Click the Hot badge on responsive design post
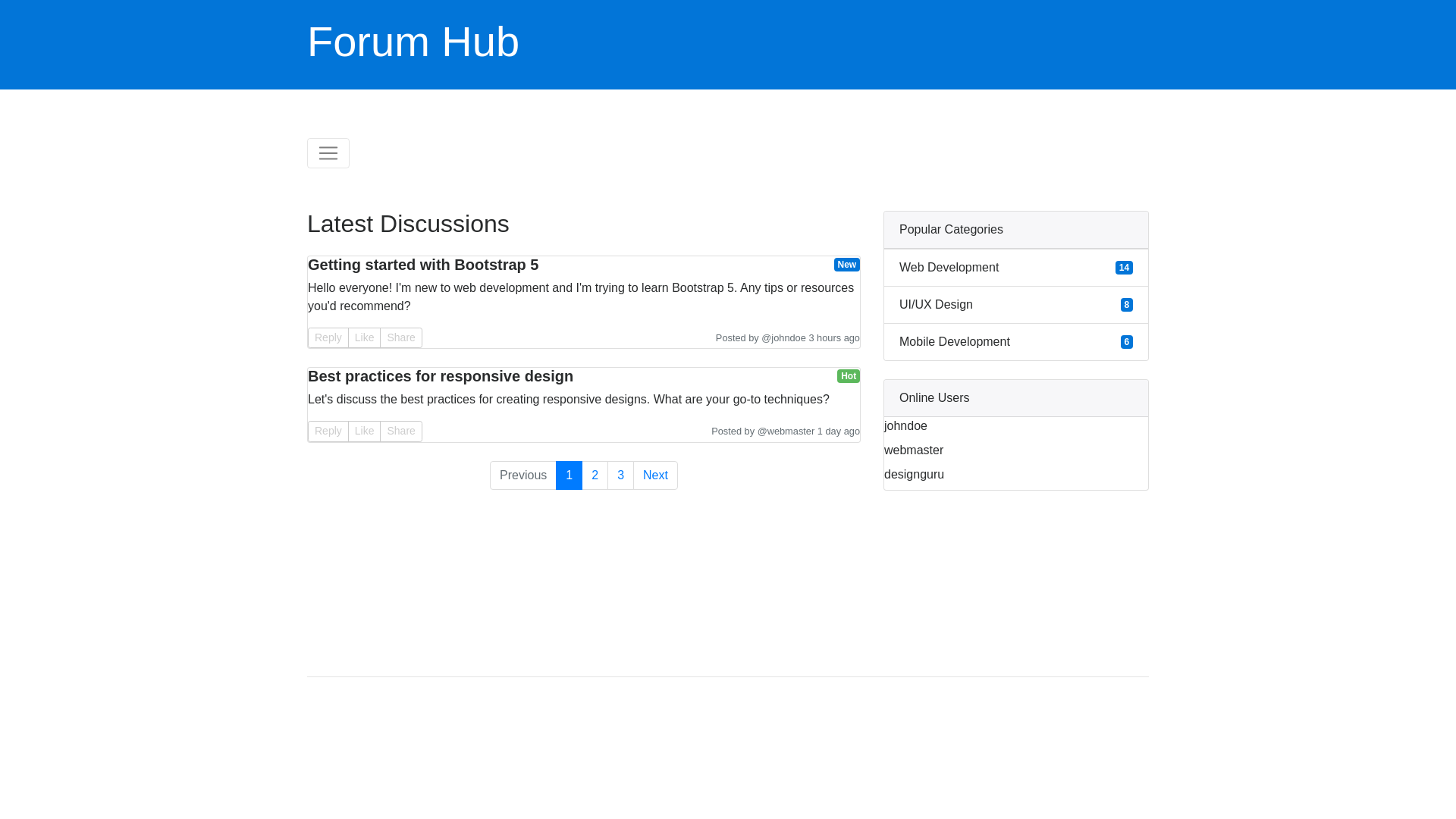Viewport: 1456px width, 819px height. pyautogui.click(x=848, y=376)
